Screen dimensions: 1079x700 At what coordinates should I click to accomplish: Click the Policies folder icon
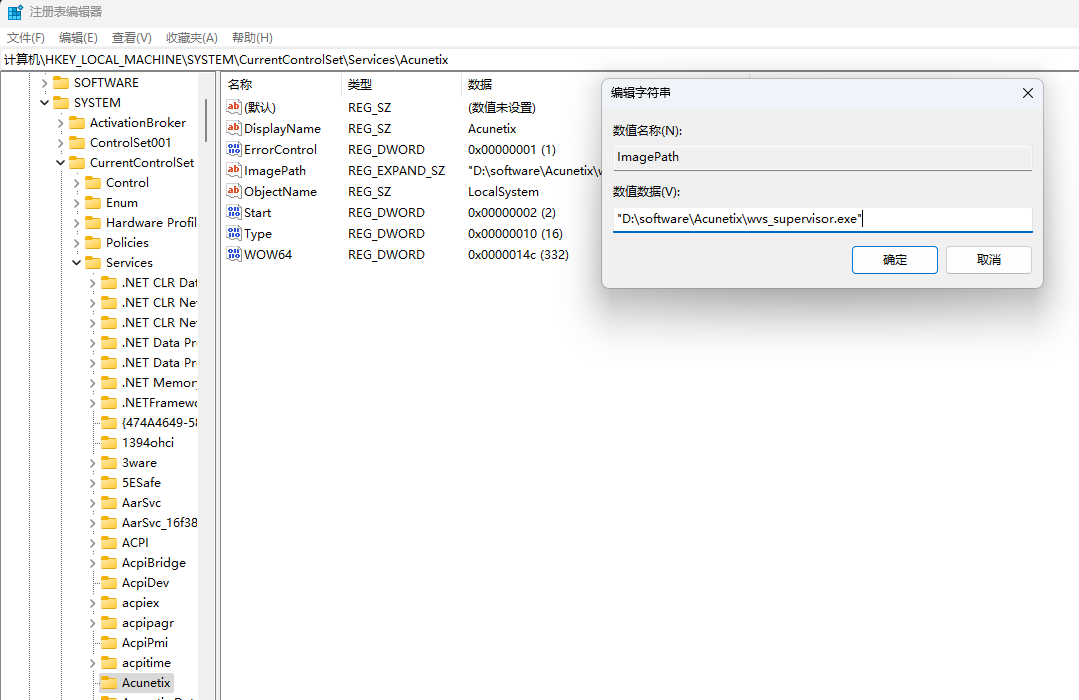[x=93, y=243]
